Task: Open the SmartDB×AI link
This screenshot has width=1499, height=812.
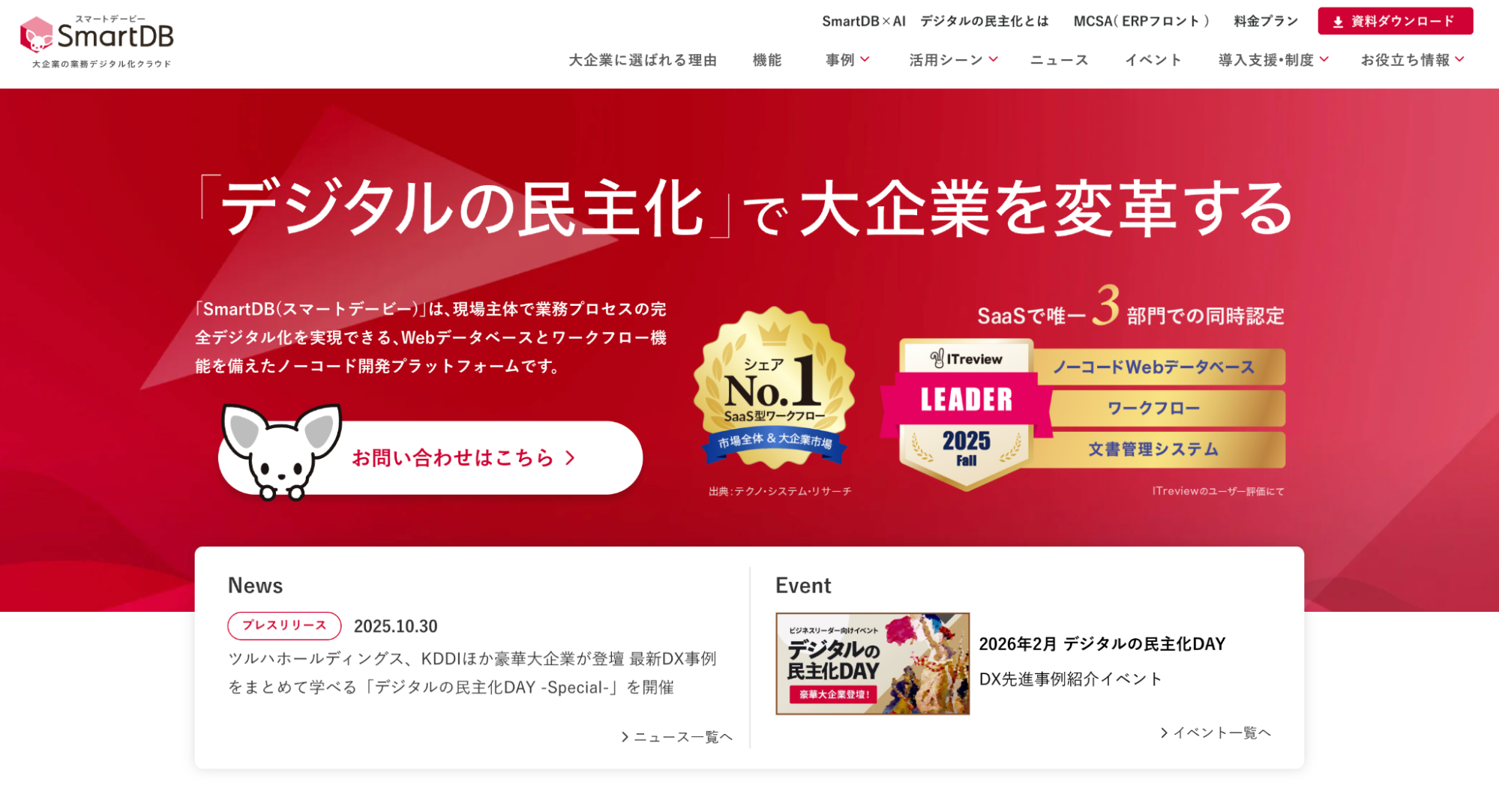Action: tap(864, 21)
